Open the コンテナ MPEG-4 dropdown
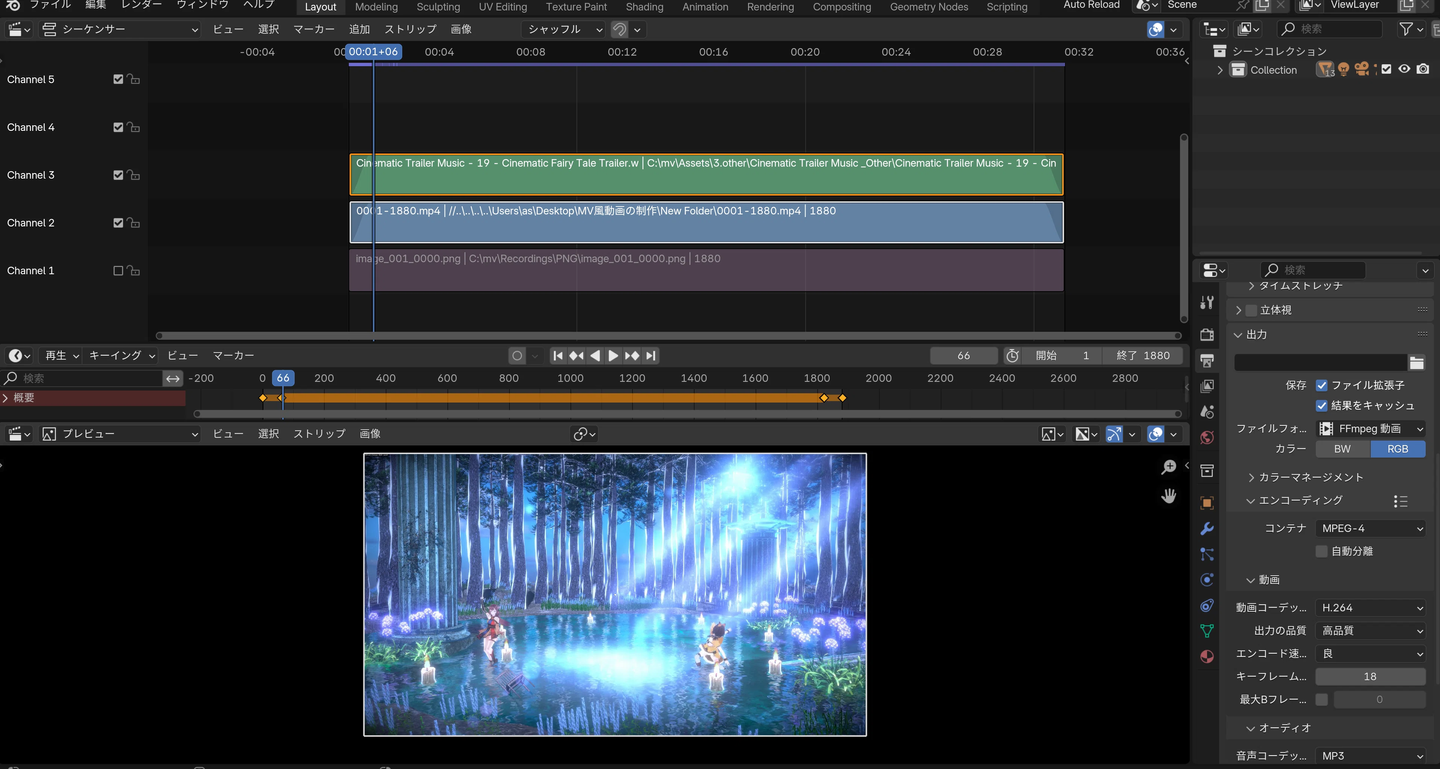Image resolution: width=1440 pixels, height=769 pixels. [x=1370, y=528]
